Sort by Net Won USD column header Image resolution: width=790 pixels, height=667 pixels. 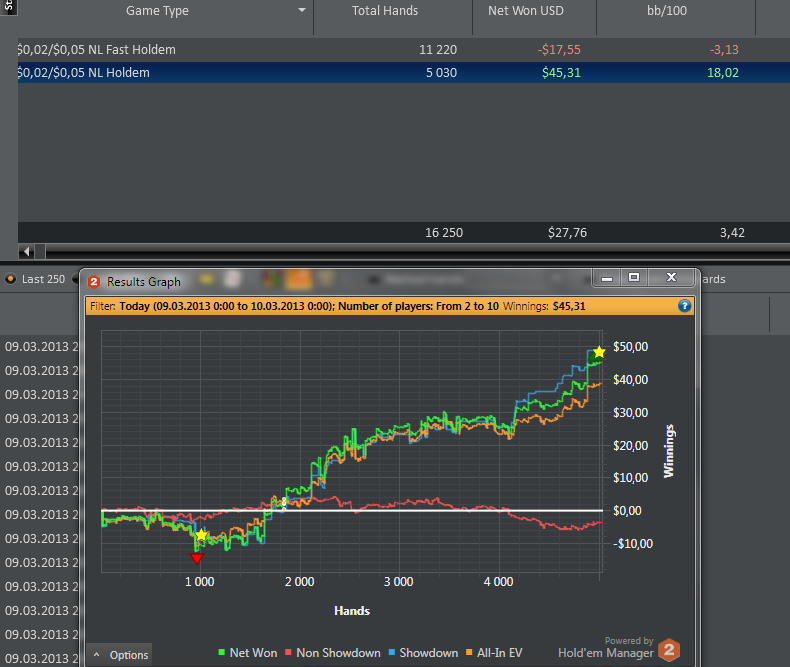pyautogui.click(x=528, y=11)
